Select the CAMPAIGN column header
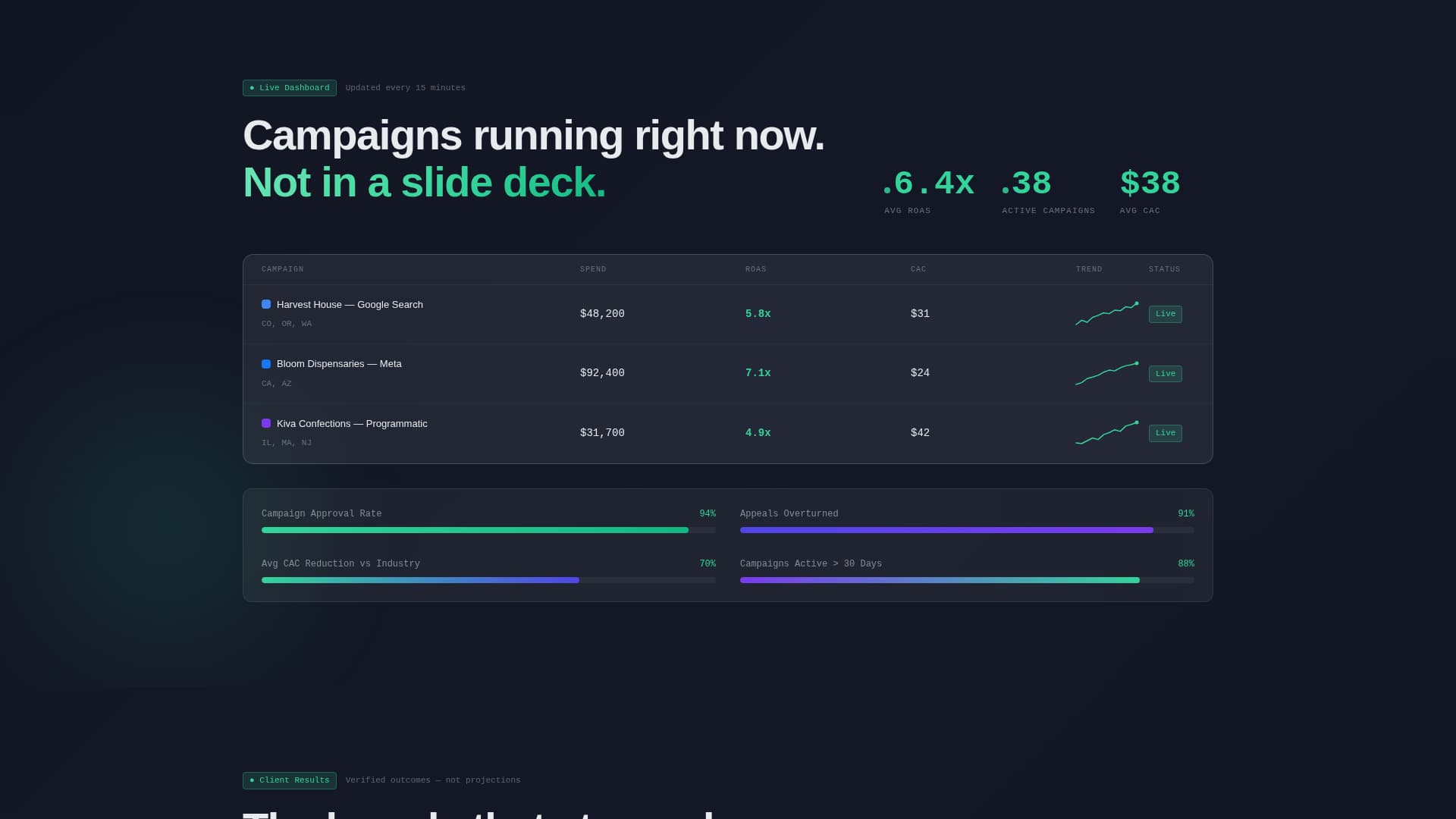This screenshot has width=1456, height=819. click(282, 269)
